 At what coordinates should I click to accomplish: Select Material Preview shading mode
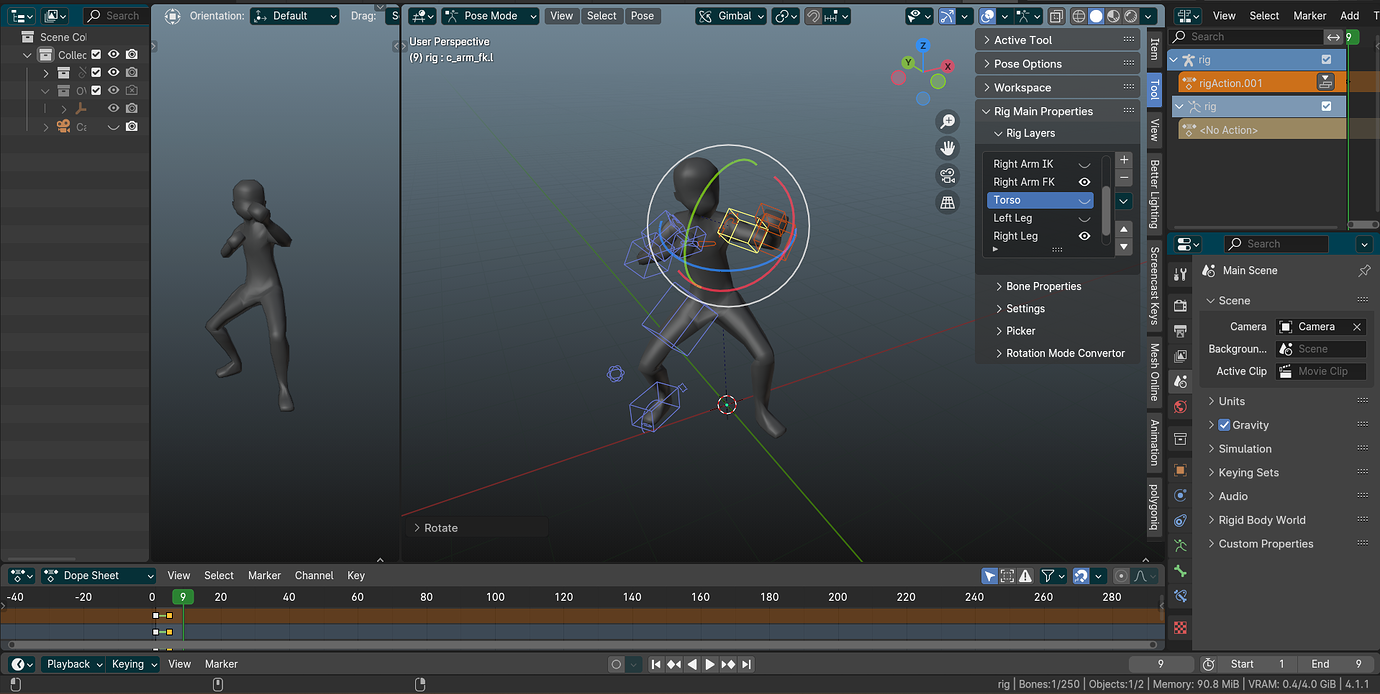(x=1113, y=16)
